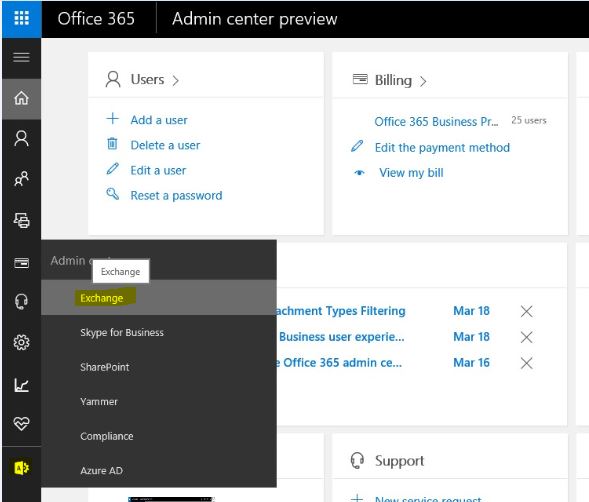The width and height of the screenshot is (589, 502).
Task: Open Support section from sidebar headset icon
Action: (x=21, y=301)
